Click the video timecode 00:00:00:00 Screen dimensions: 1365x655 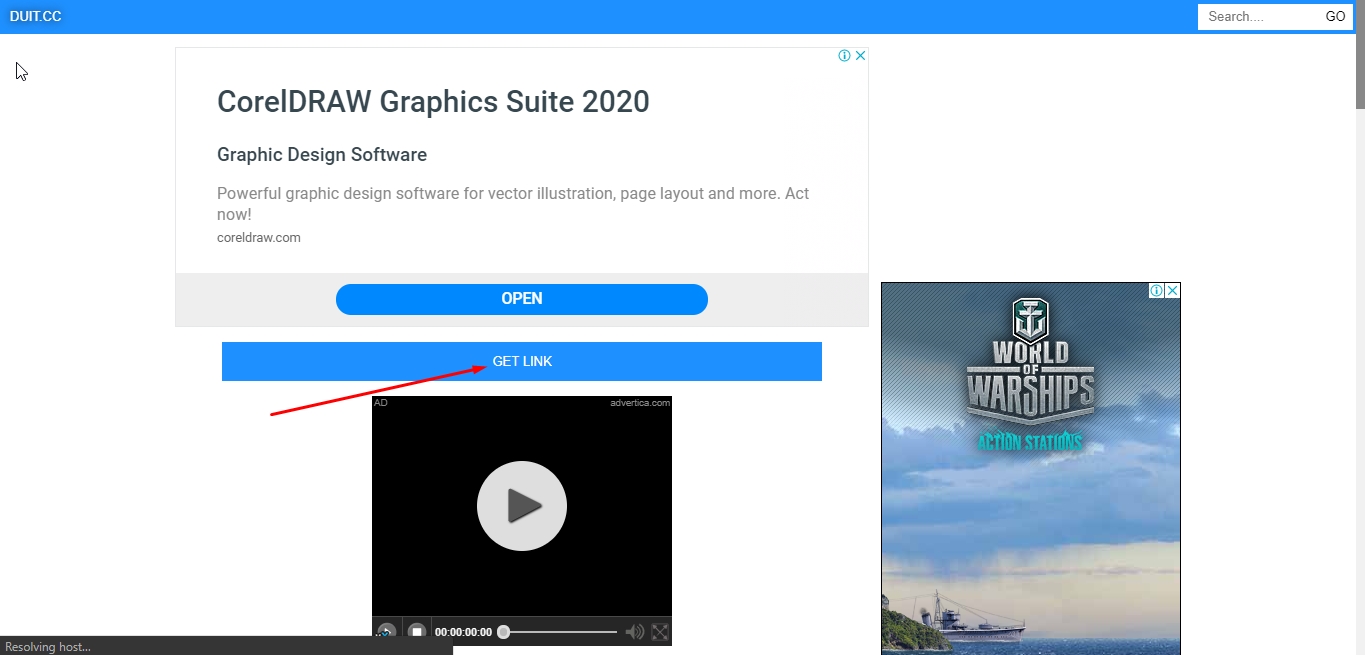[463, 632]
